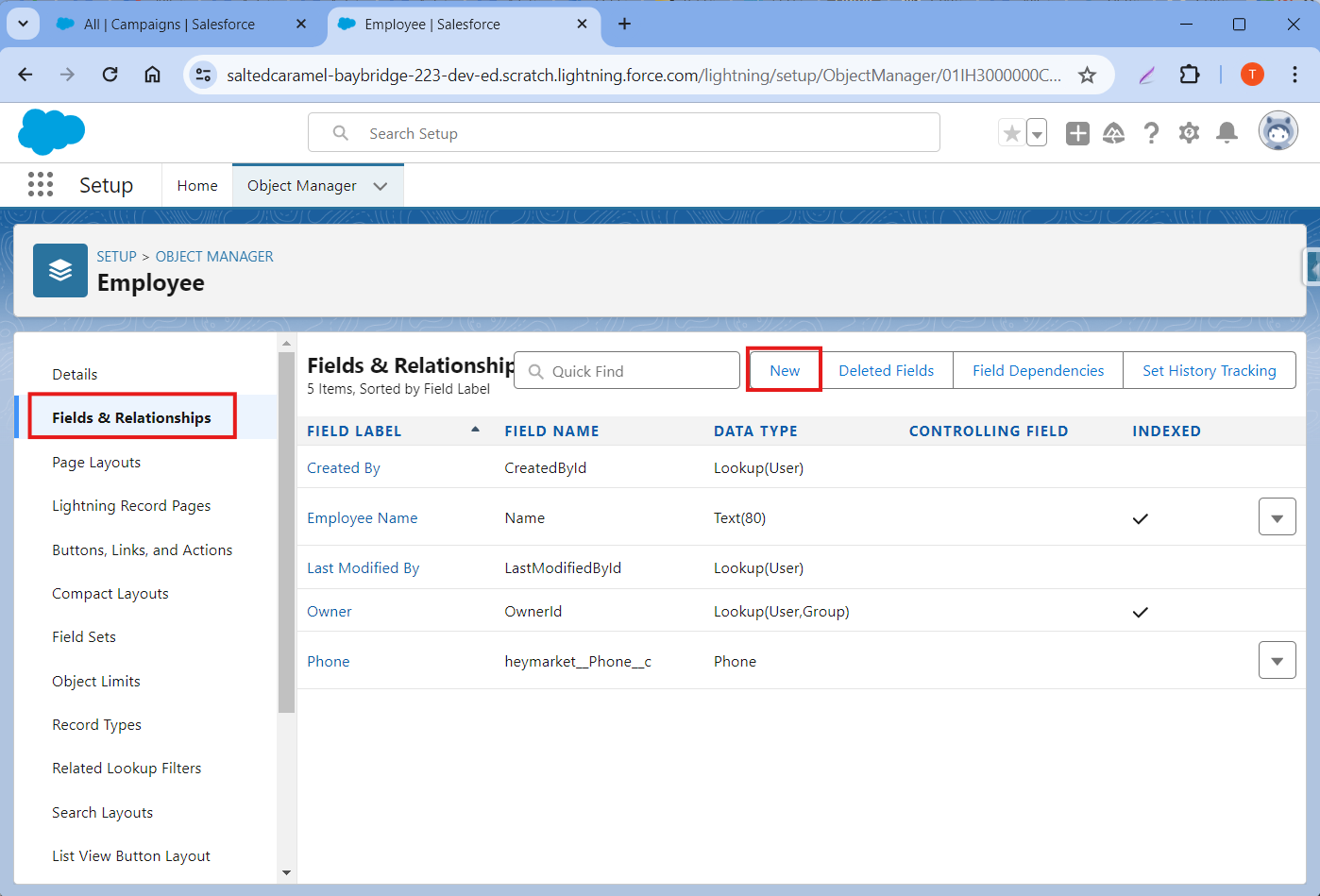This screenshot has width=1320, height=896.
Task: Open Page Layouts in the sidebar
Action: tap(96, 463)
